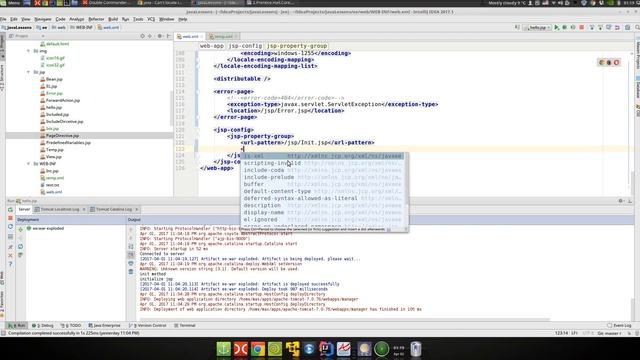Open in Opera browser icon in editor

(x=617, y=62)
